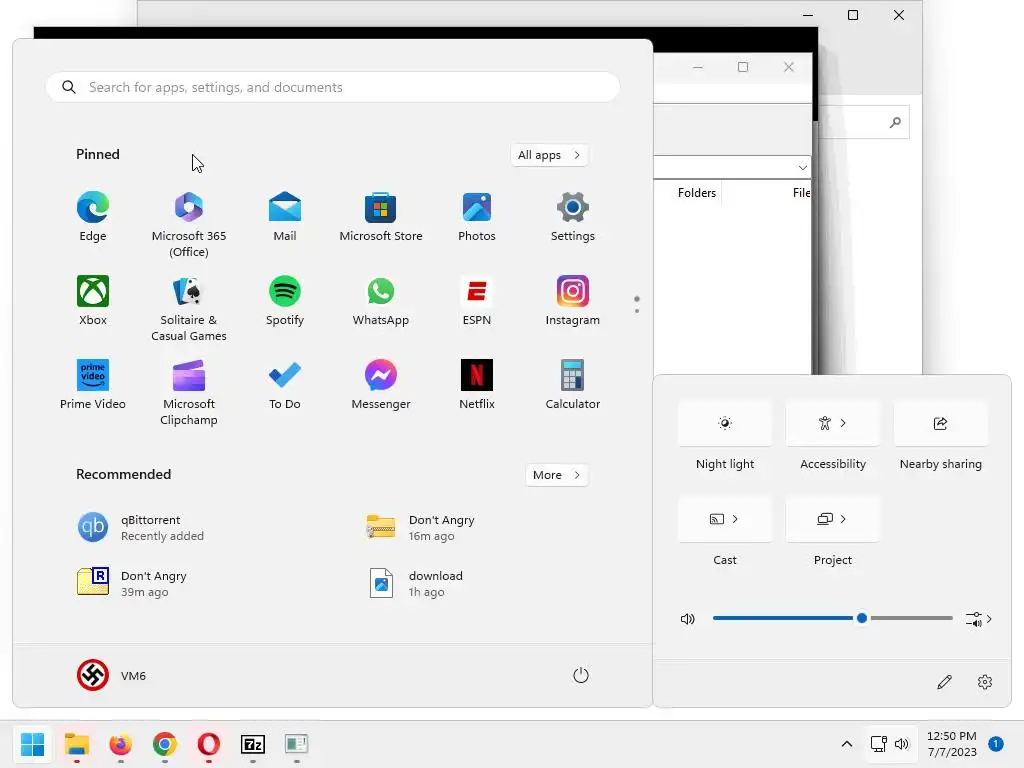The width and height of the screenshot is (1024, 768).
Task: Launch Spotify from Start menu
Action: coord(285,301)
